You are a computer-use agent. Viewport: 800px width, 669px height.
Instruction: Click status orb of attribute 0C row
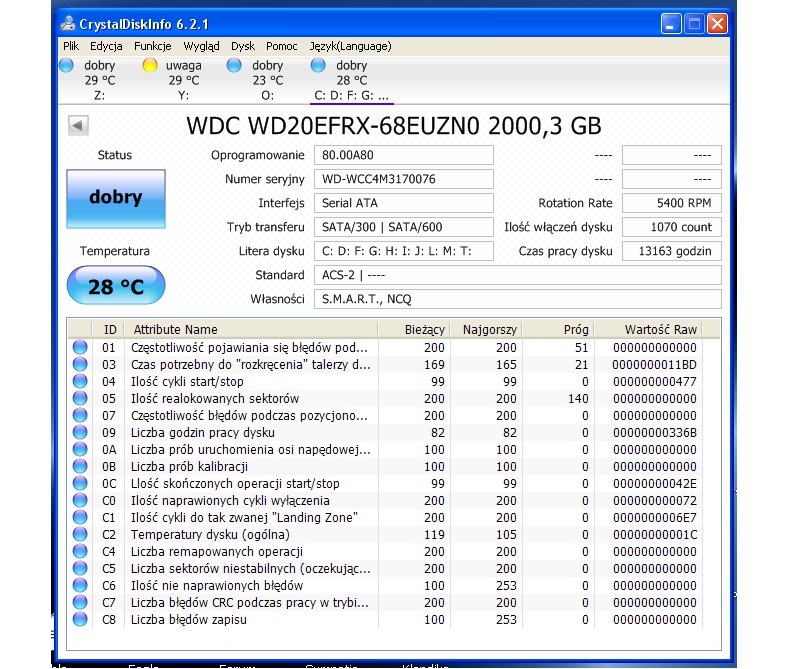coord(80,483)
